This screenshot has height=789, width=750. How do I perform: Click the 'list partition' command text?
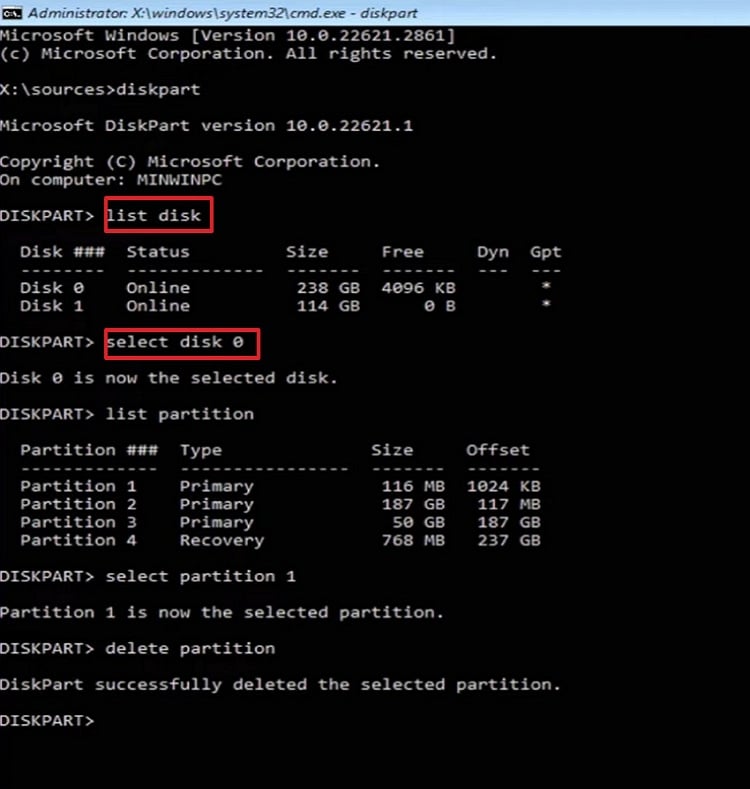tap(180, 414)
